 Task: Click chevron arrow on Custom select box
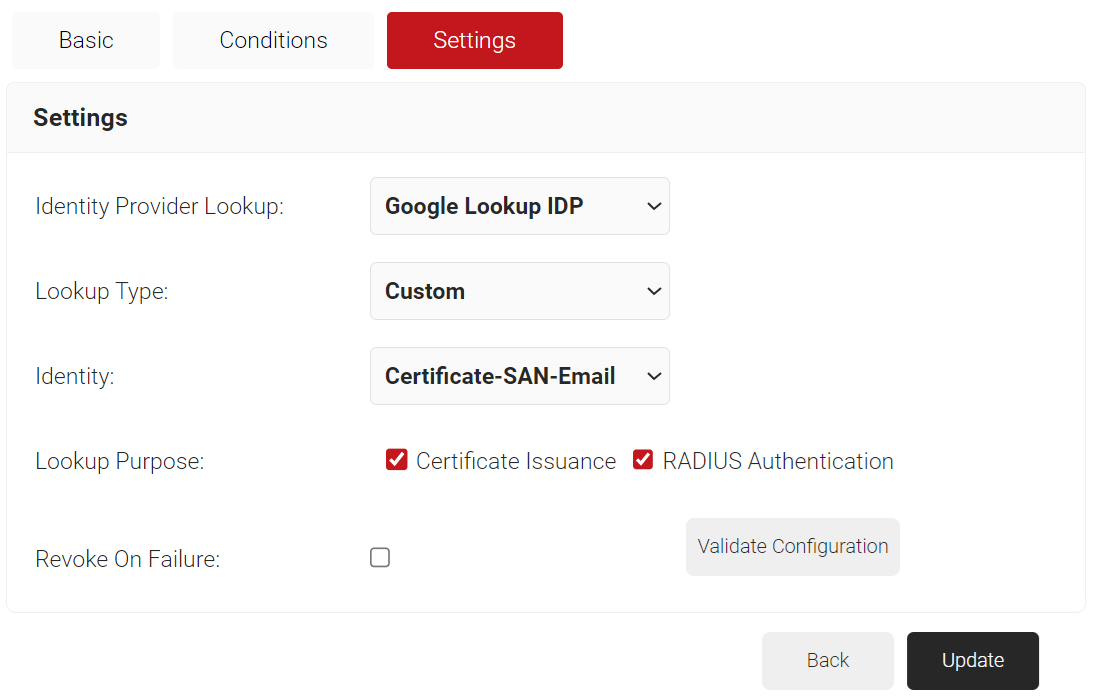pyautogui.click(x=654, y=291)
